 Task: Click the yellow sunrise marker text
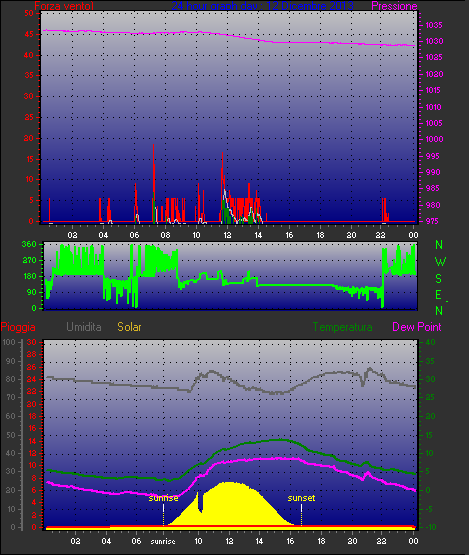163,498
